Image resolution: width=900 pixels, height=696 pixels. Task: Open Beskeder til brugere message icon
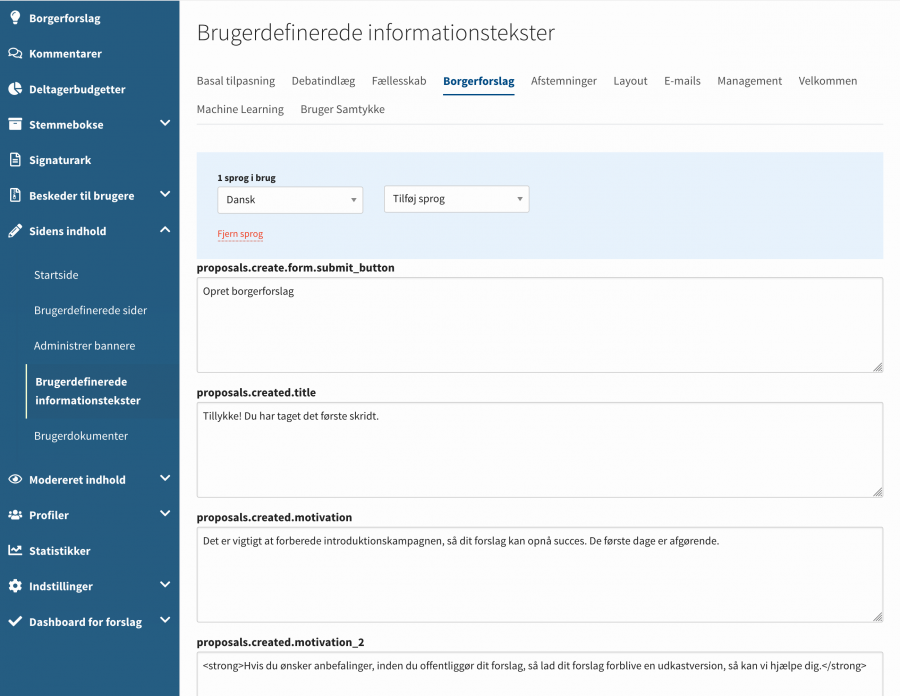[x=14, y=195]
